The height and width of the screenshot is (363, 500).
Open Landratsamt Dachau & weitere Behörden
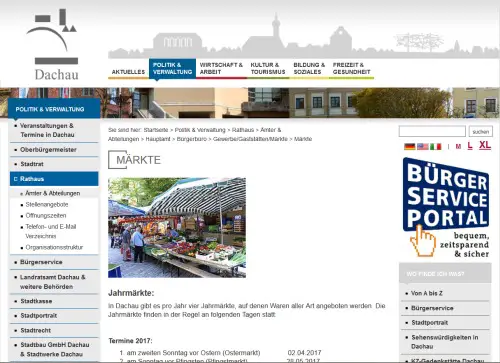[54, 282]
